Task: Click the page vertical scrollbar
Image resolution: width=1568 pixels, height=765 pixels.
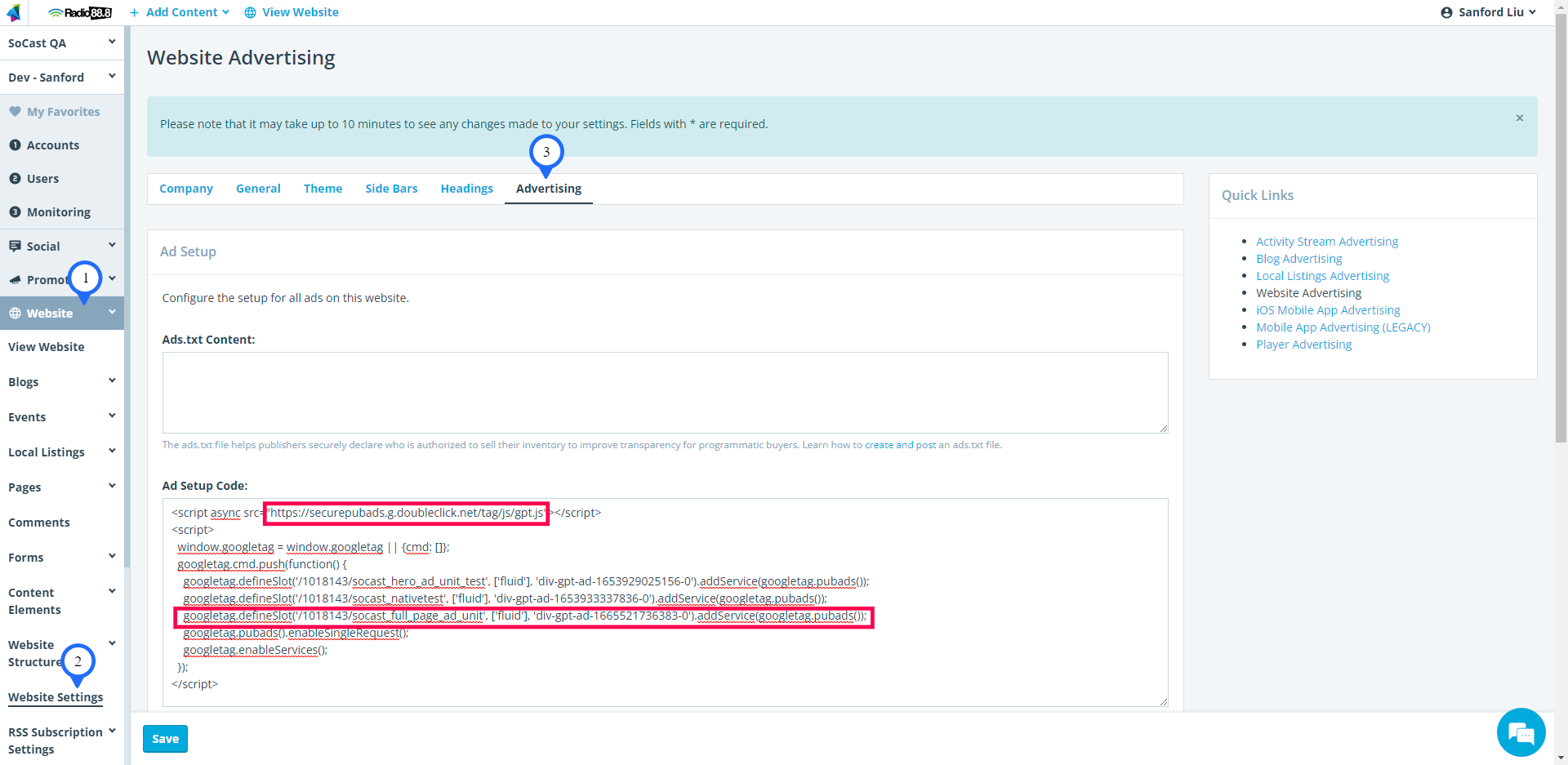Action: [1561, 229]
